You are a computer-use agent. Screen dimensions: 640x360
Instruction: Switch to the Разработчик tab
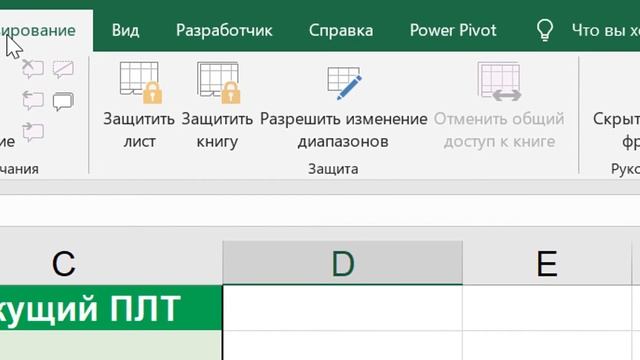[224, 31]
